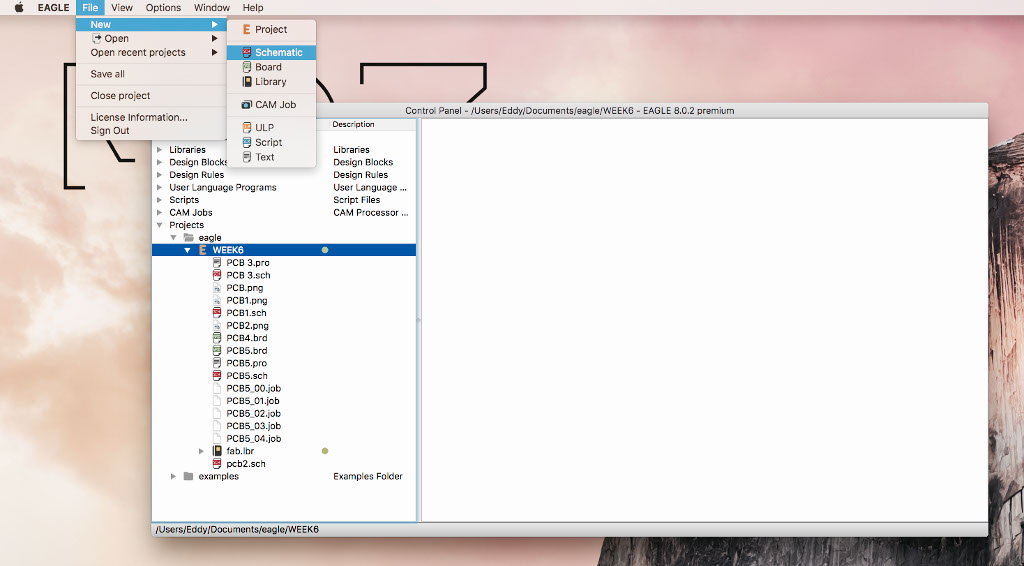
Task: Select PCB5_02.job in project tree
Action: (x=253, y=413)
